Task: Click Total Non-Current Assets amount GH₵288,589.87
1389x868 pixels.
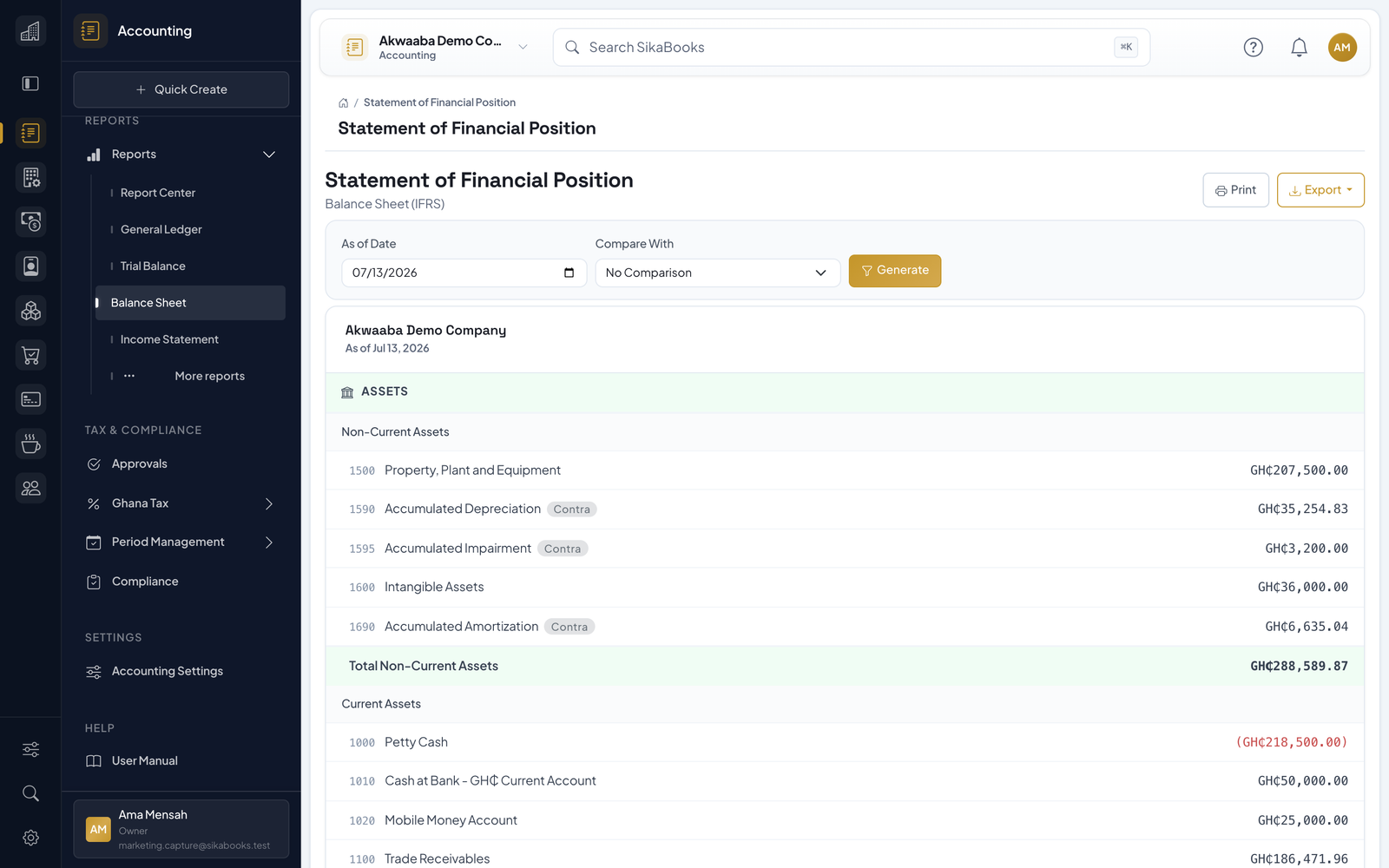Action: [x=1299, y=667]
